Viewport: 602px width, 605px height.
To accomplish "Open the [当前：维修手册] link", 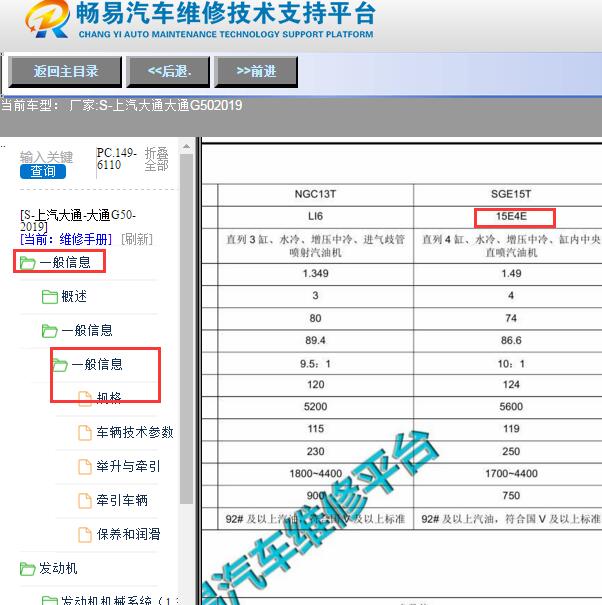I will coord(66,239).
